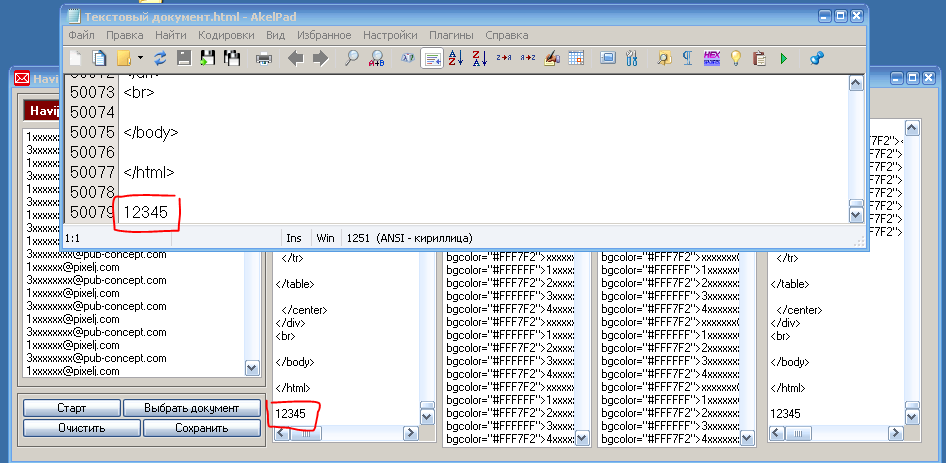The image size is (946, 463).
Task: Click the Сохранить button
Action: pyautogui.click(x=200, y=428)
